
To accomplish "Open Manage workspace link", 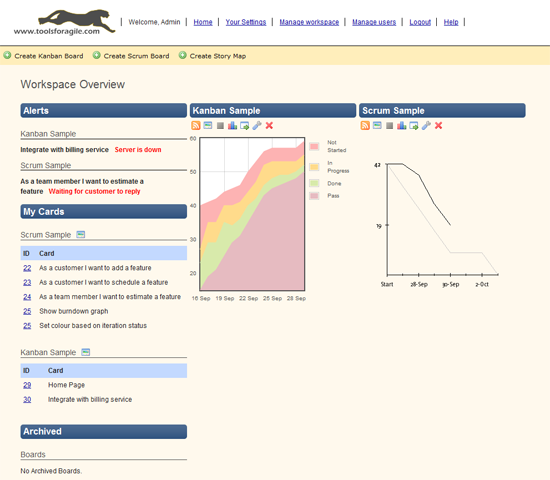I will [309, 22].
